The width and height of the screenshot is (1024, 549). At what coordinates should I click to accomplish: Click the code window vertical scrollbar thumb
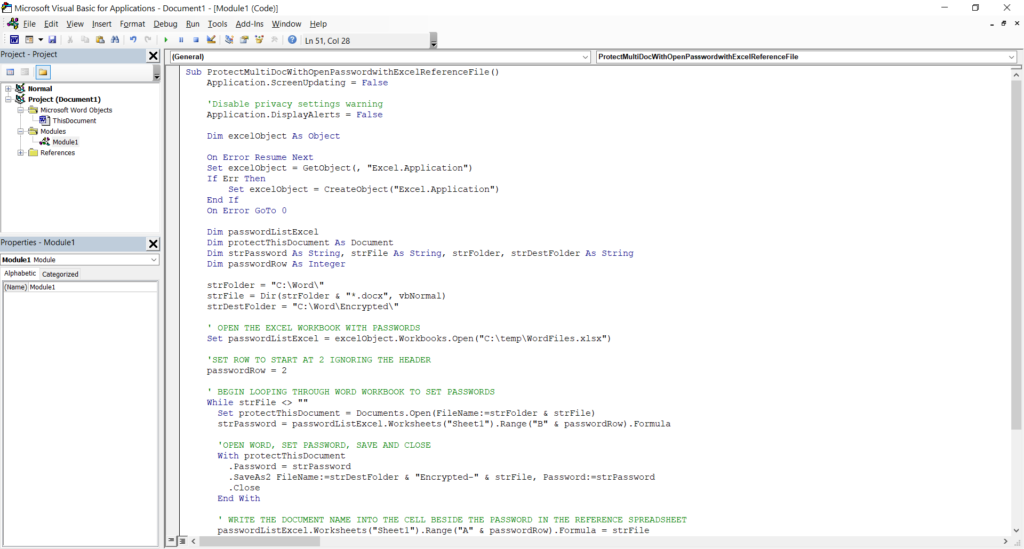1016,255
